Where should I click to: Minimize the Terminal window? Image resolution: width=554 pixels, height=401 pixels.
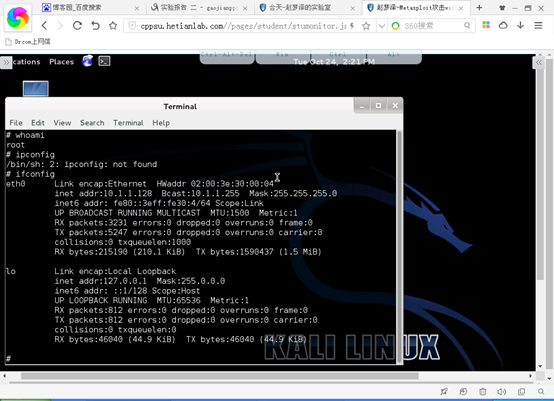361,106
